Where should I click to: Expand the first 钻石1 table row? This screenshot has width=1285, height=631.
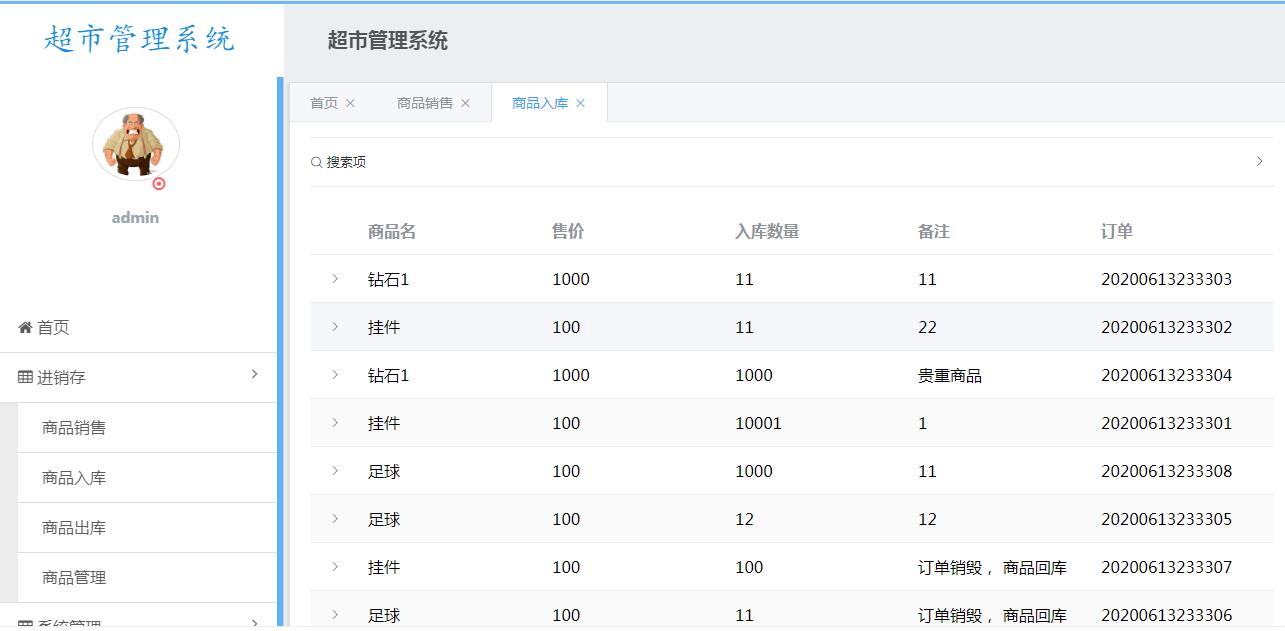(x=335, y=278)
